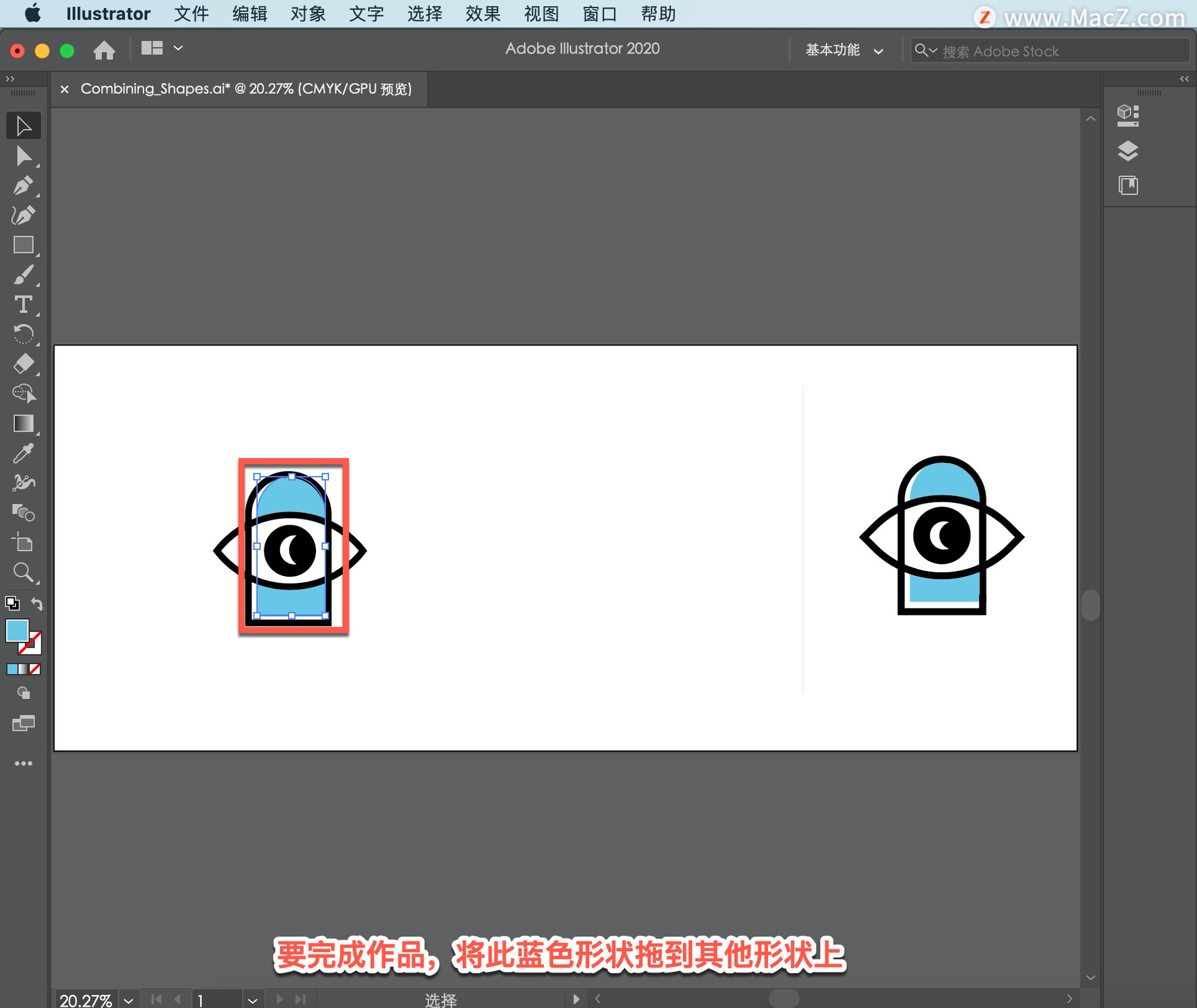Click the Home button

click(x=104, y=50)
